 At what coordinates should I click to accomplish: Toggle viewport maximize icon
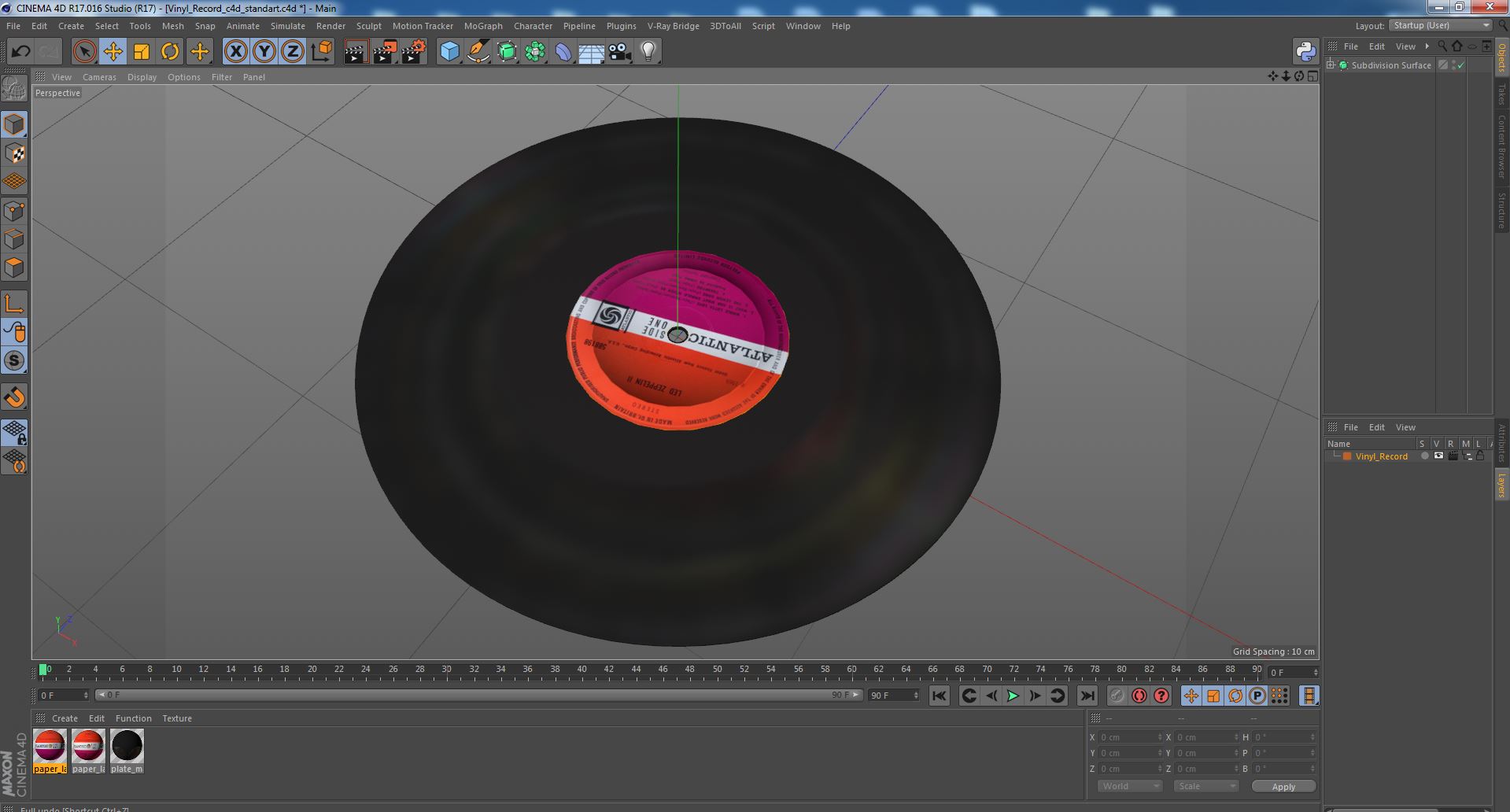[x=1312, y=76]
